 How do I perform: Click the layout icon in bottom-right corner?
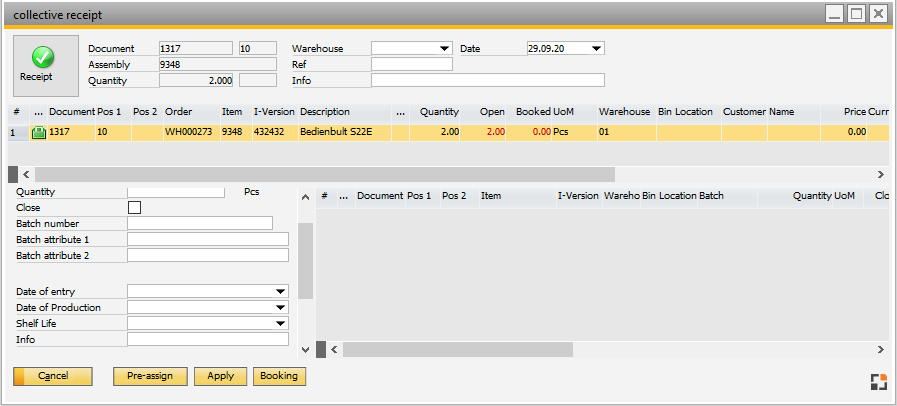click(x=878, y=381)
